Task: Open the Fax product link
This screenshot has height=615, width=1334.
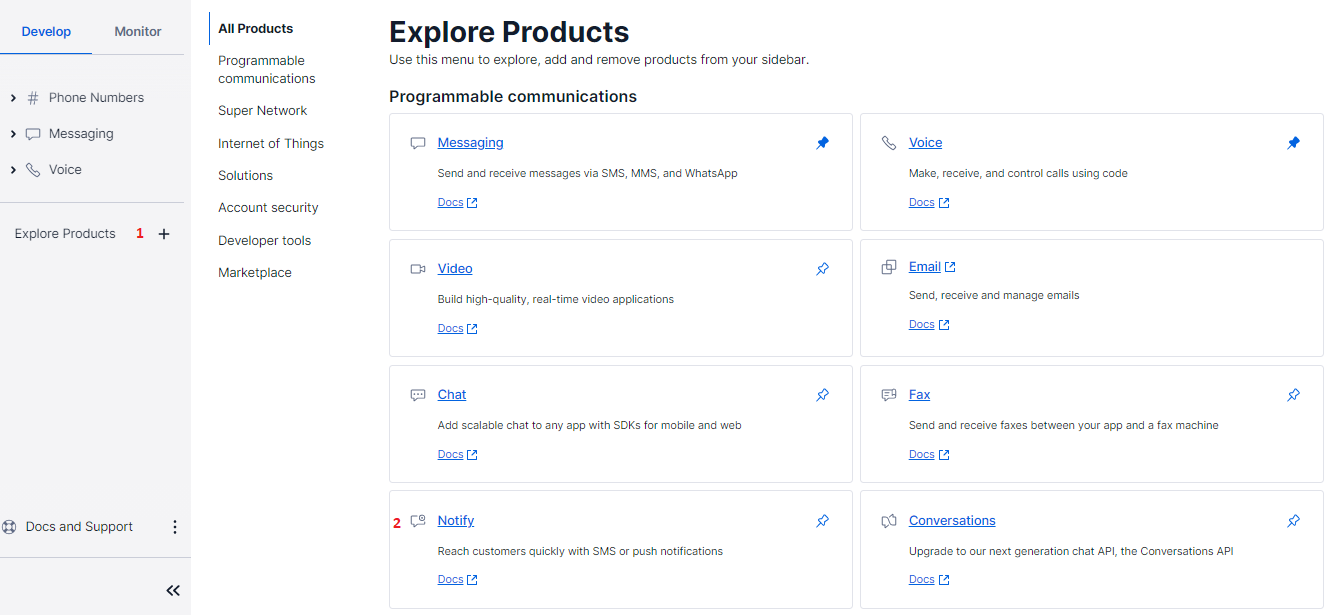Action: click(x=920, y=395)
